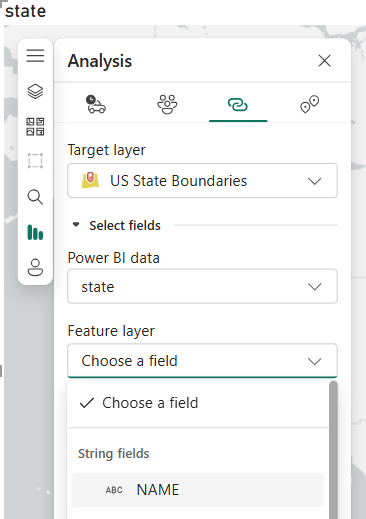Click the dropdown list scrollbar

point(333,450)
